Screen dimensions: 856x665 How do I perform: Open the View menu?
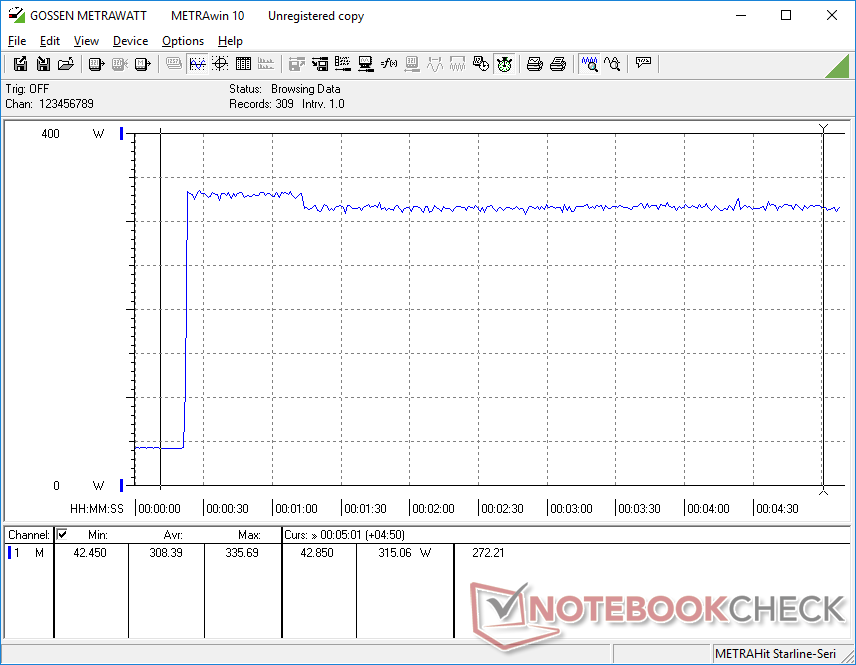(x=86, y=41)
